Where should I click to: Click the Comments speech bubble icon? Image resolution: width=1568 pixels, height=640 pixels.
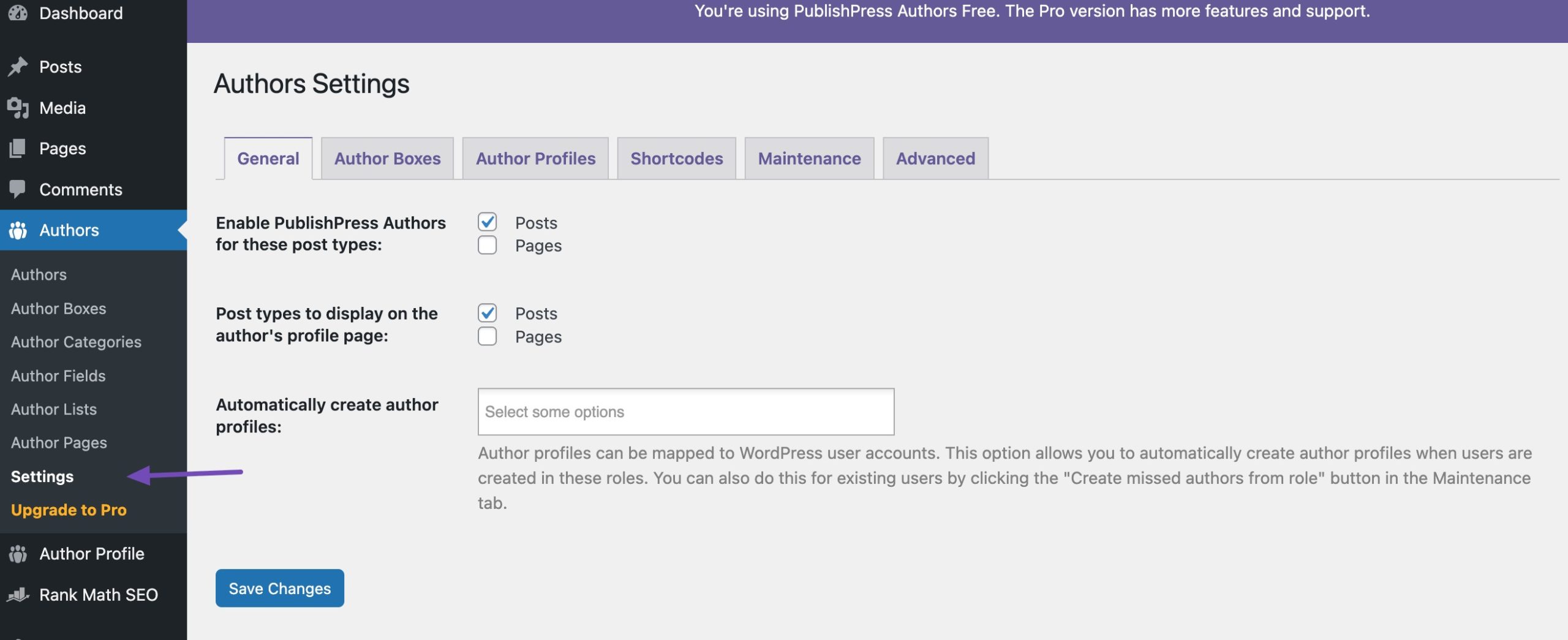click(x=18, y=189)
